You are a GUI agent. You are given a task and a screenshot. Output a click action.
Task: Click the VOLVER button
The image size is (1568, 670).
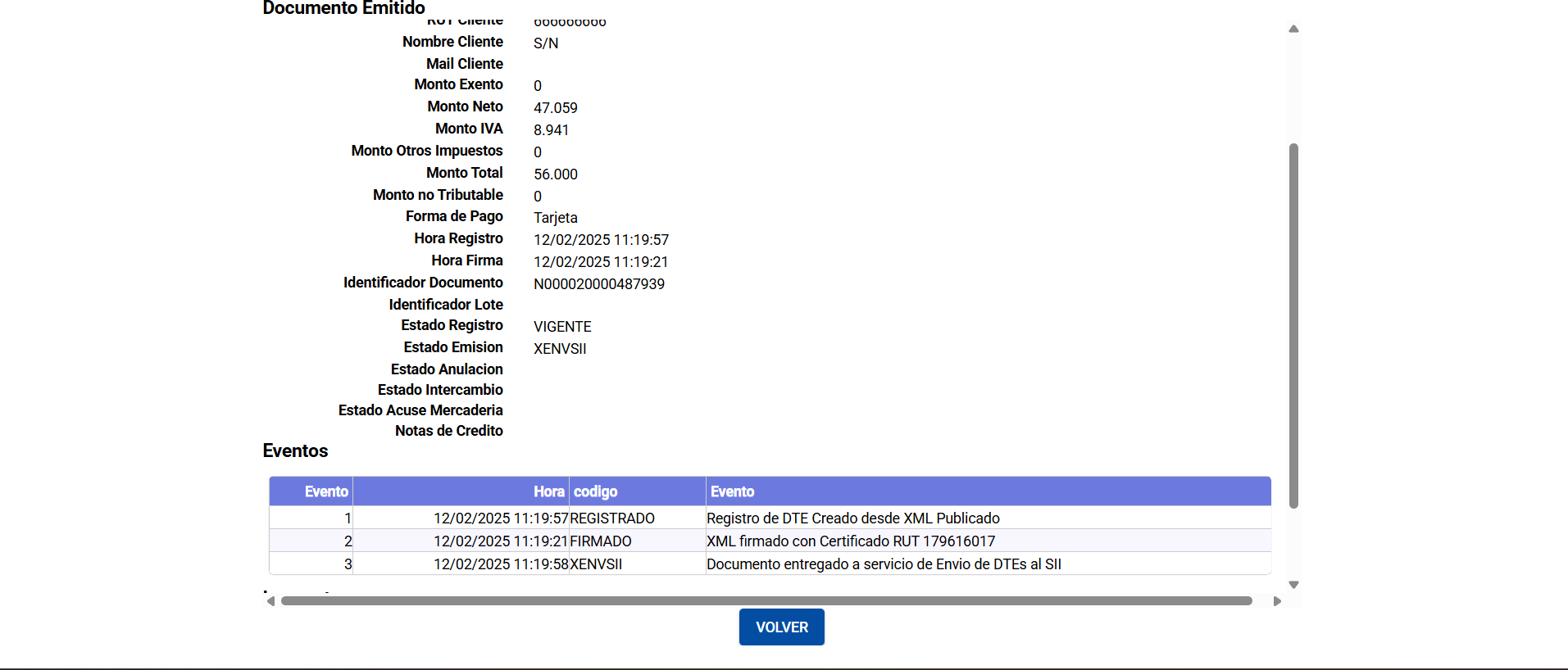(x=781, y=627)
